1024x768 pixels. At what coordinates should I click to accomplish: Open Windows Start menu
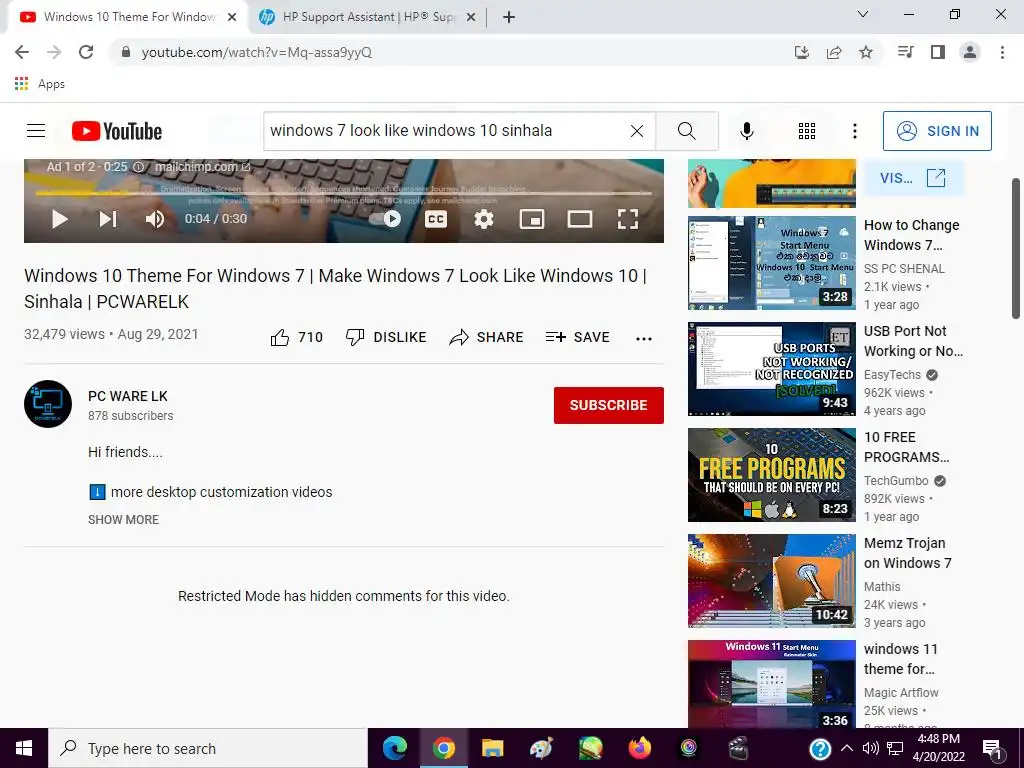24,748
